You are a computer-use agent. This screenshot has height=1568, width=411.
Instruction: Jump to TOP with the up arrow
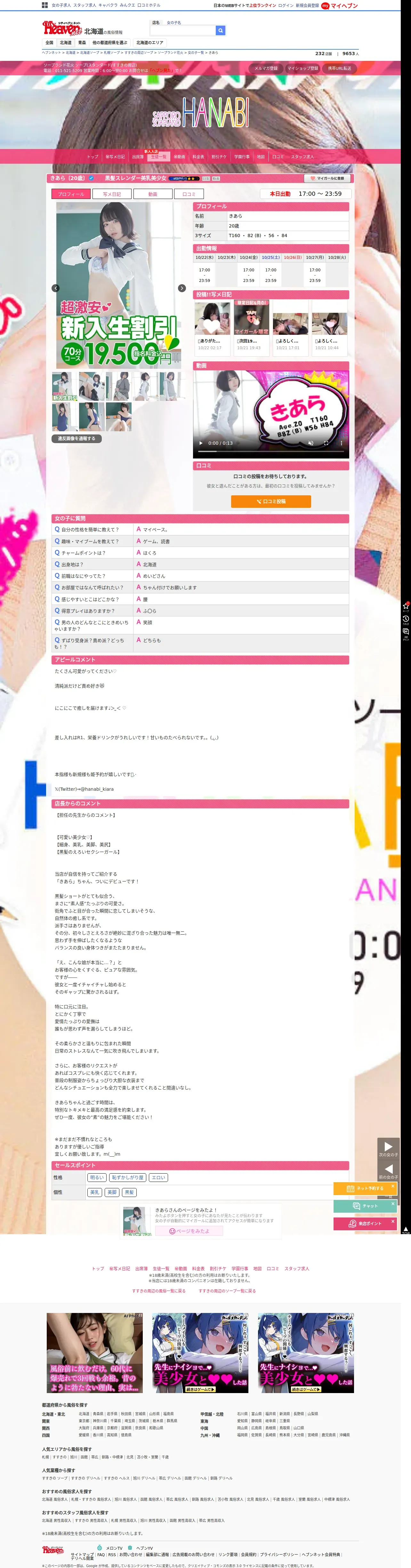[406, 1230]
